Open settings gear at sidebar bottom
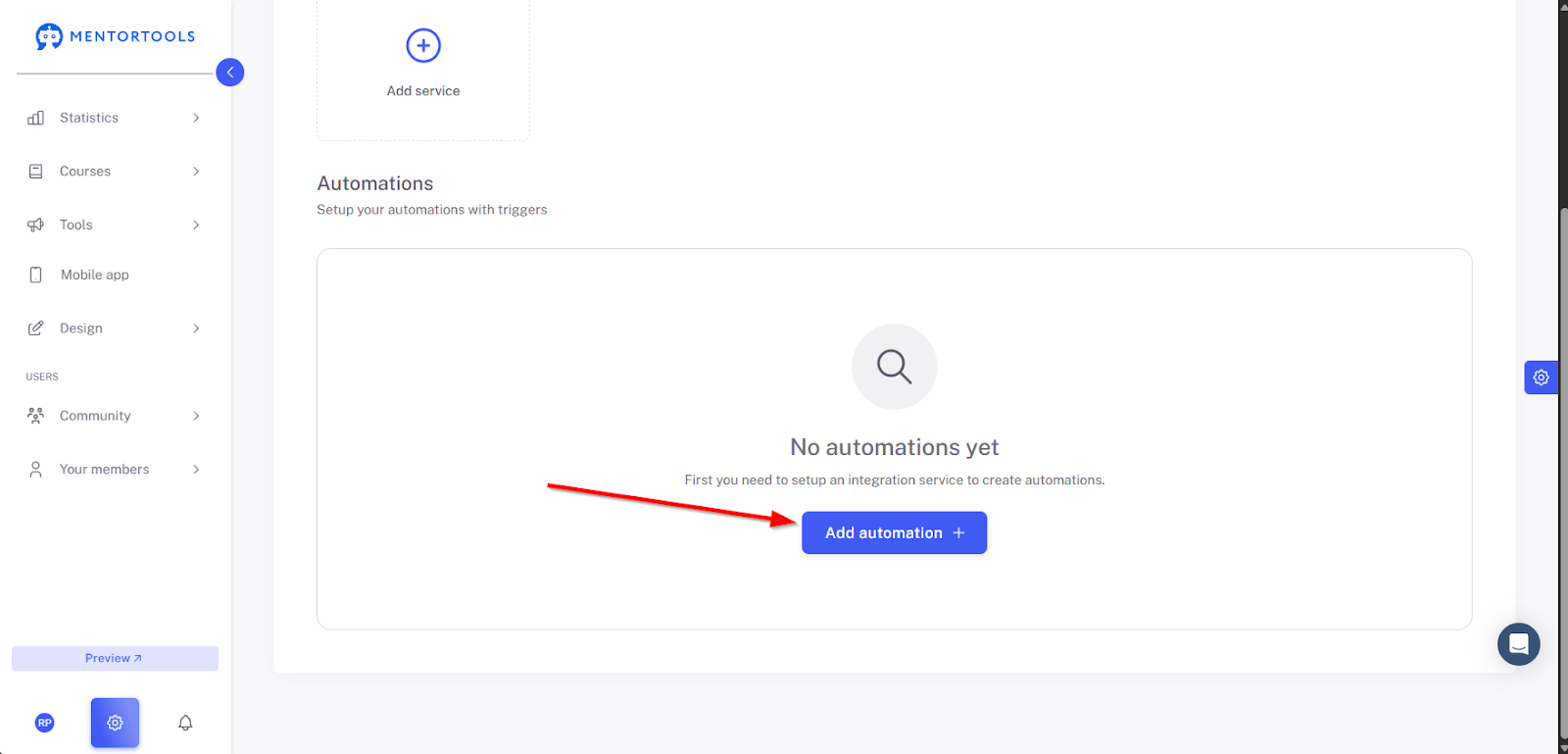The height and width of the screenshot is (754, 1568). pyautogui.click(x=115, y=723)
